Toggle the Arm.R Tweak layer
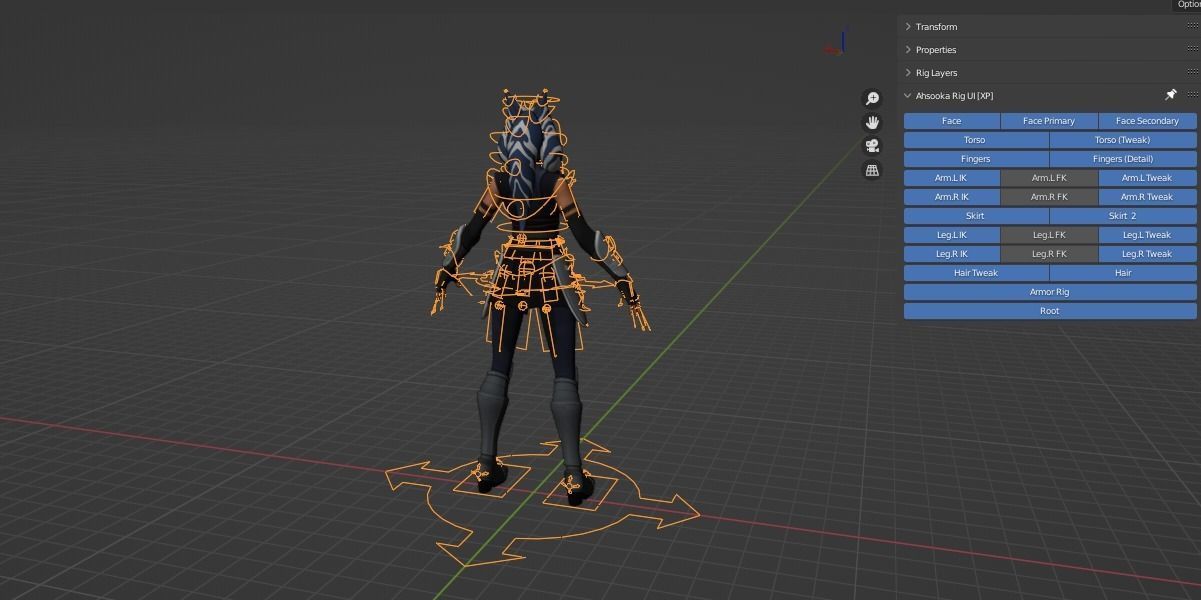 tap(1148, 197)
